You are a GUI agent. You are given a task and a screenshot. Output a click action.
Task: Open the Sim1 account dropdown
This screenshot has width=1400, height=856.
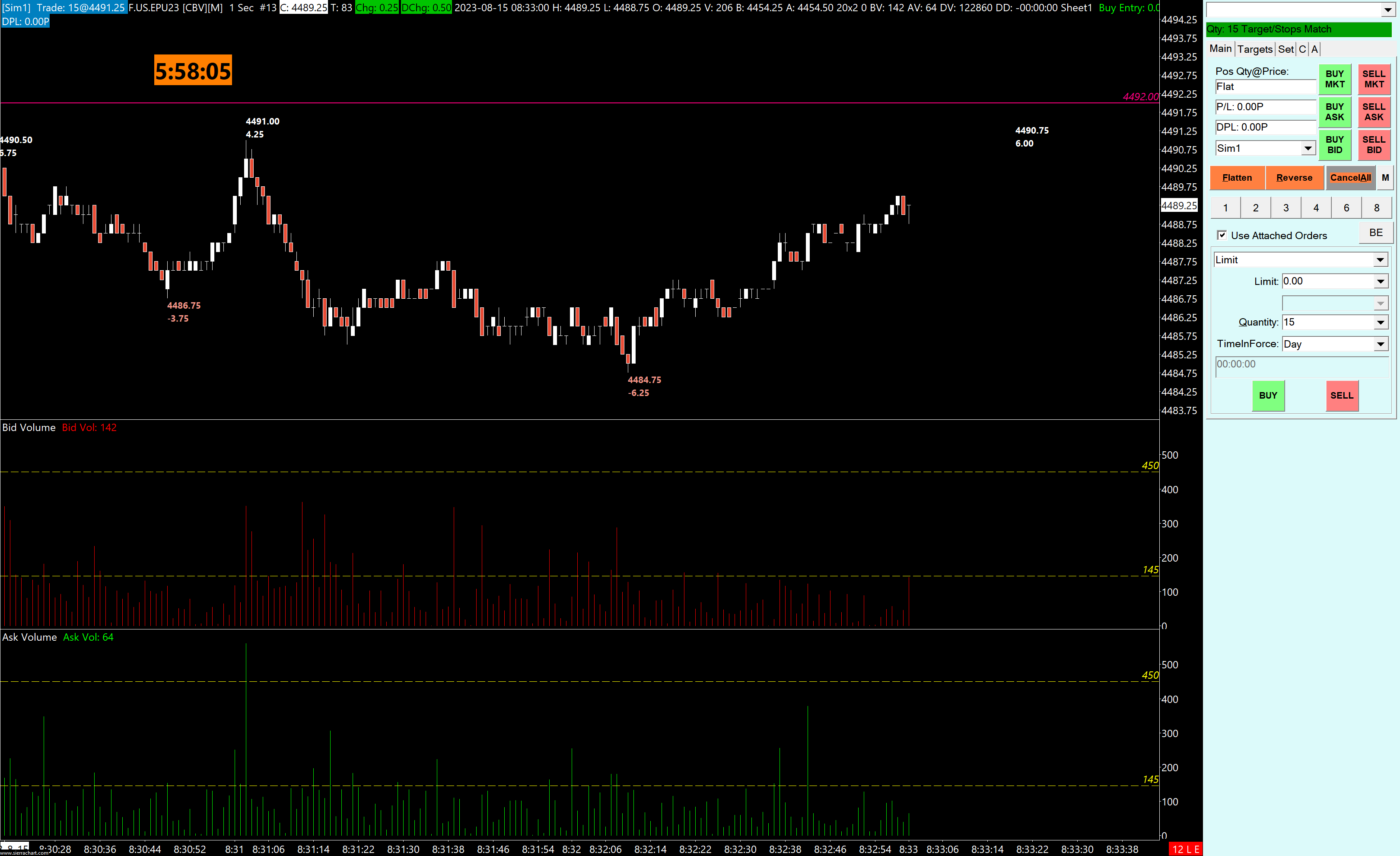click(x=1308, y=149)
